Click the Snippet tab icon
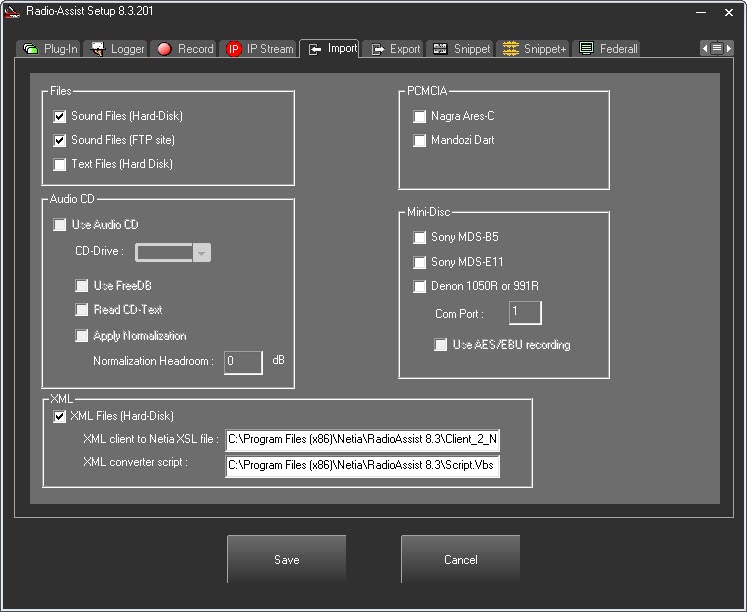Screen dimensions: 747x612 pos(440,49)
